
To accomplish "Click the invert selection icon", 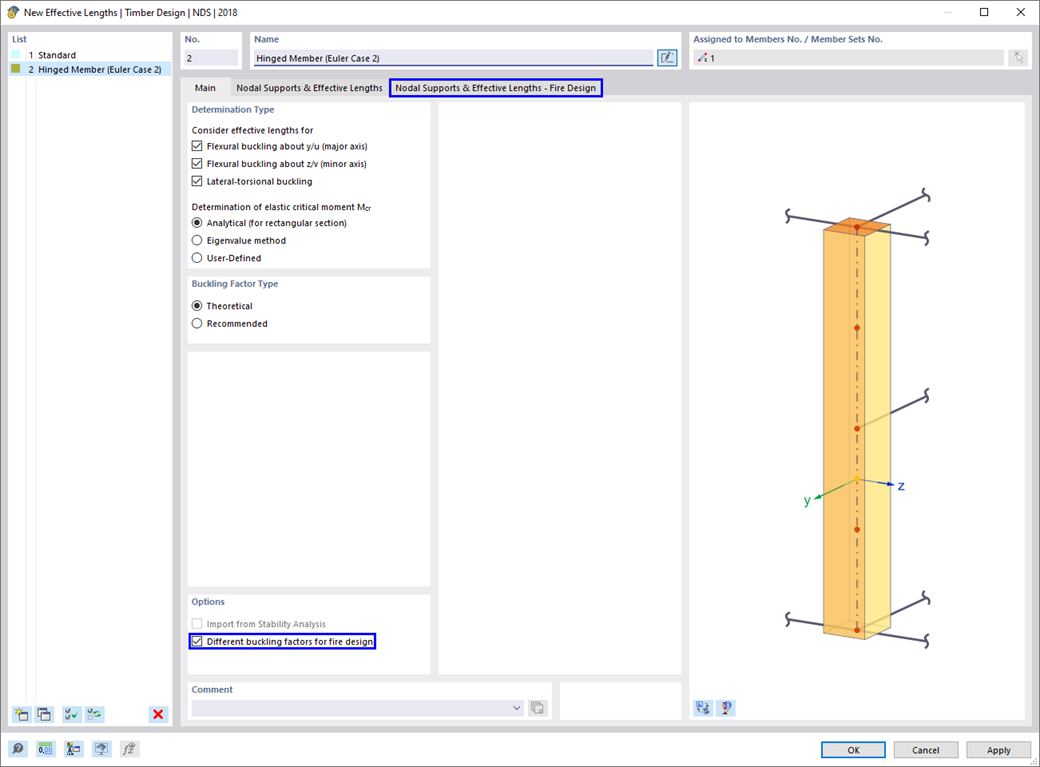I will (x=95, y=715).
